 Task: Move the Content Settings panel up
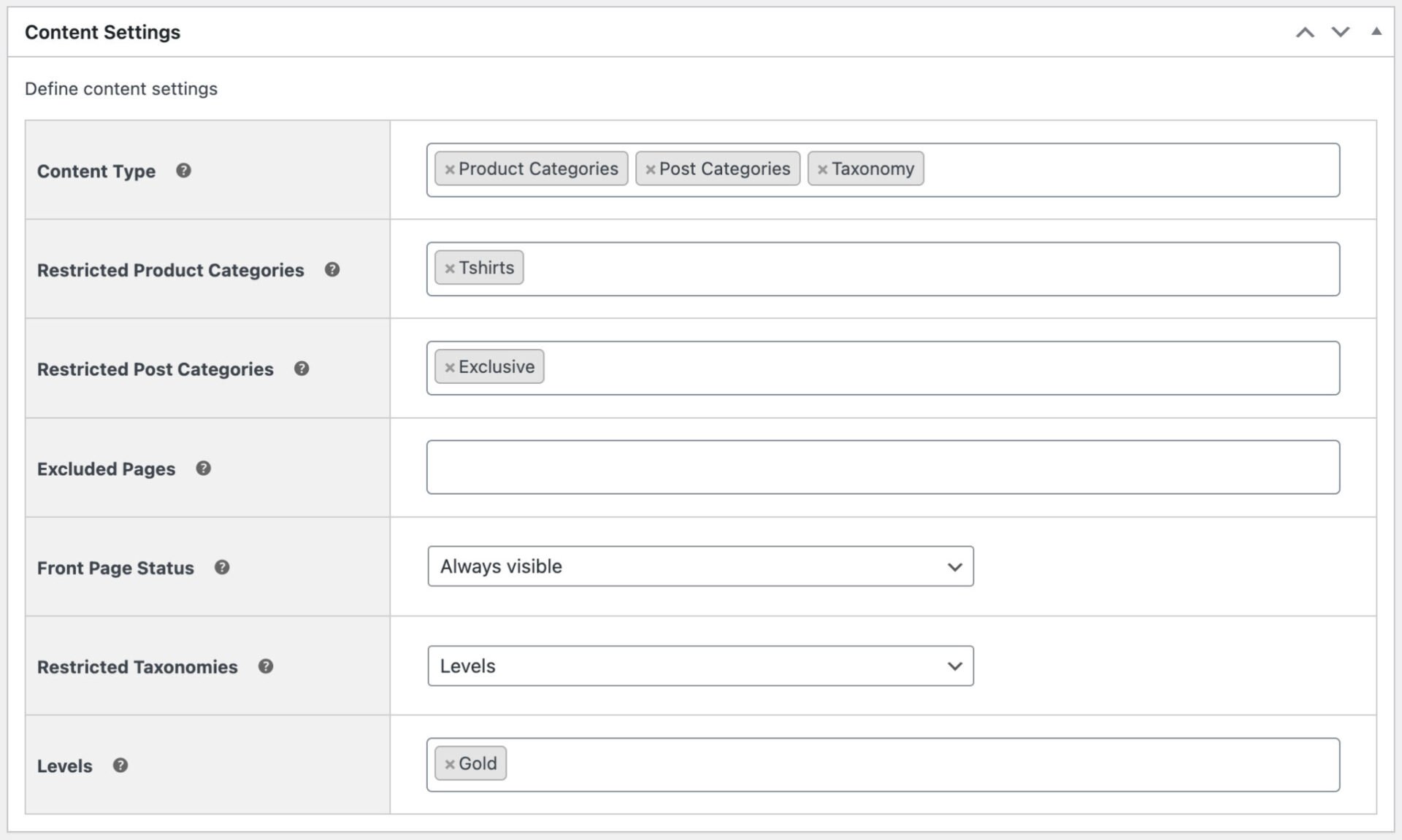click(x=1306, y=32)
